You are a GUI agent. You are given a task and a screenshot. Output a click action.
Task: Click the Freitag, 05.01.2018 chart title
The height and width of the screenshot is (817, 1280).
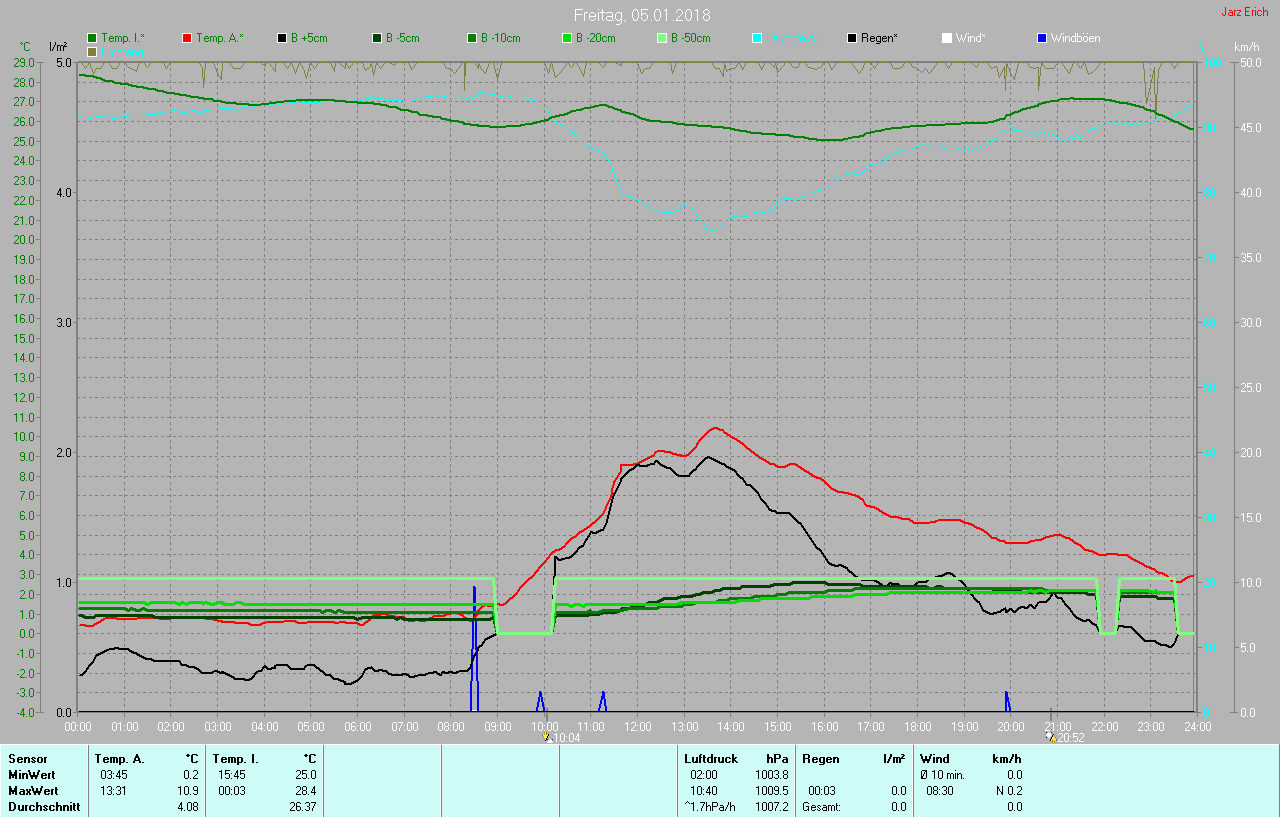pos(642,15)
